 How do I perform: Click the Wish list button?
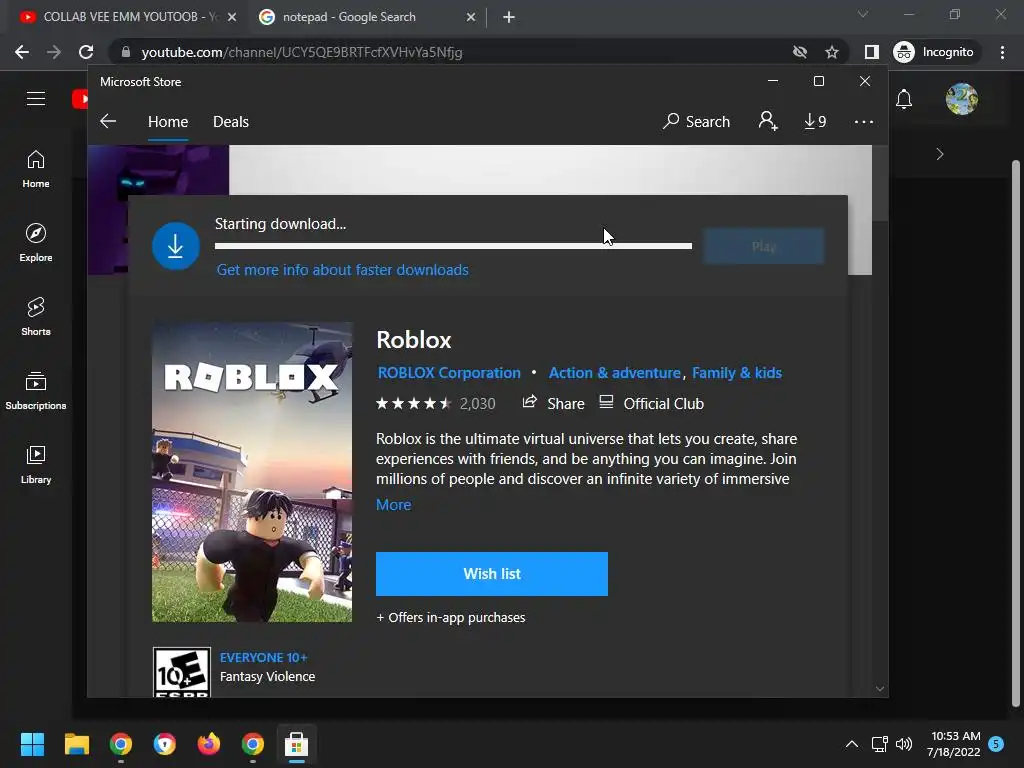coord(492,573)
